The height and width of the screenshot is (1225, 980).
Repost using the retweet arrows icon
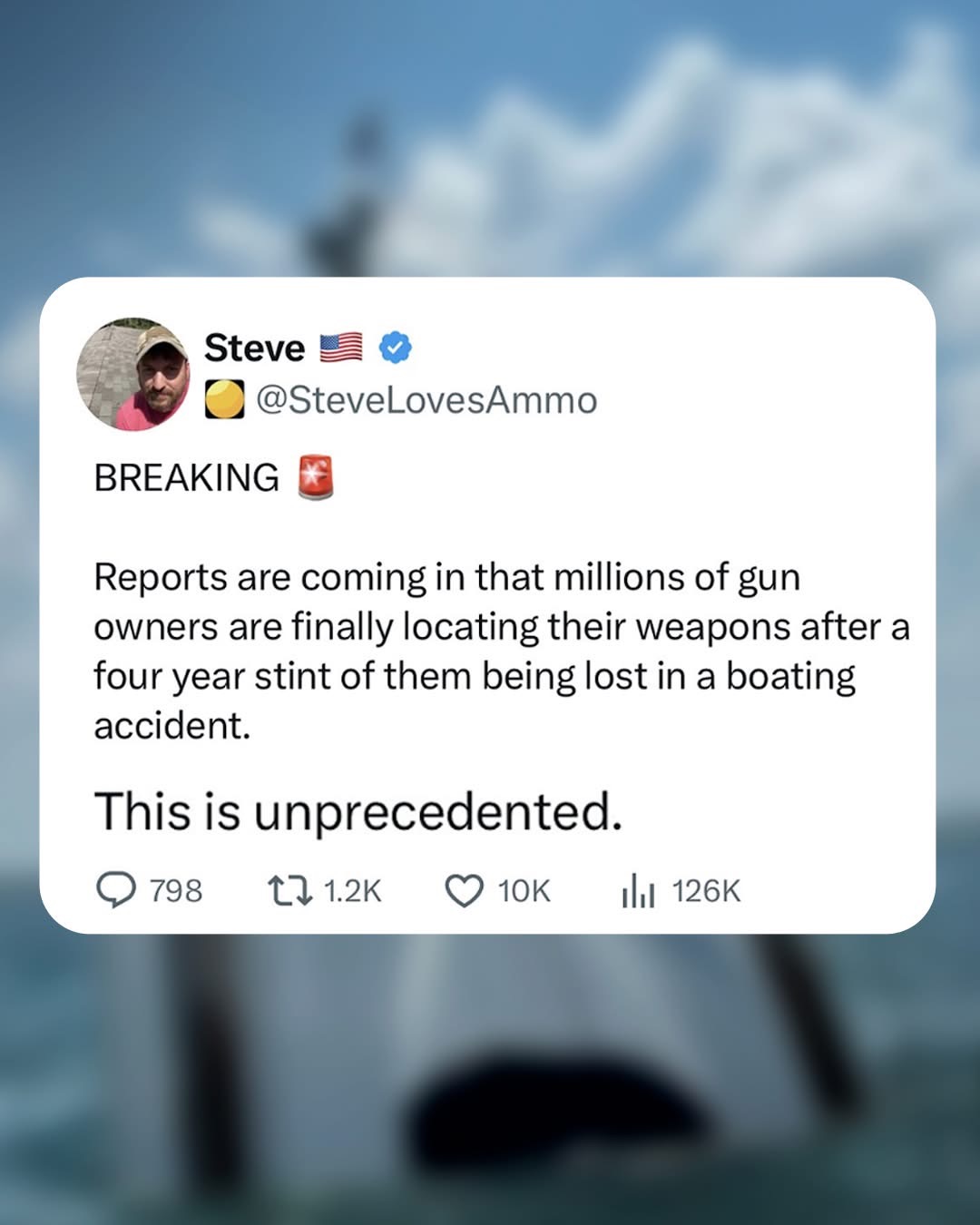click(x=290, y=891)
